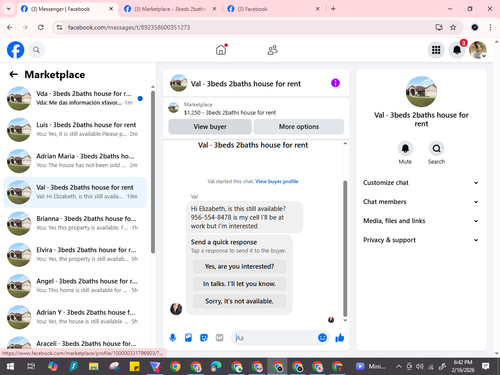Viewport: 500px width, 375px height.
Task: Send quick response 'Sorry, it's not available.'
Action: (239, 301)
